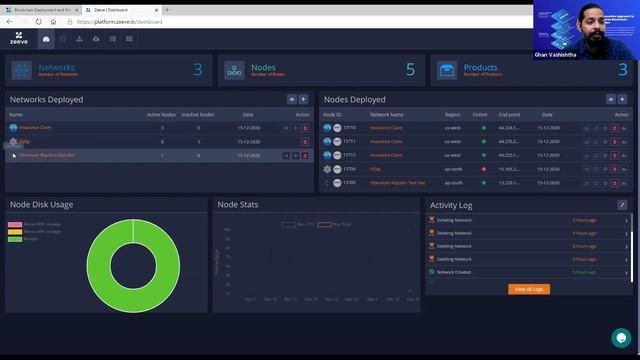Go back in the browser
The image size is (640, 360).
click(x=9, y=22)
